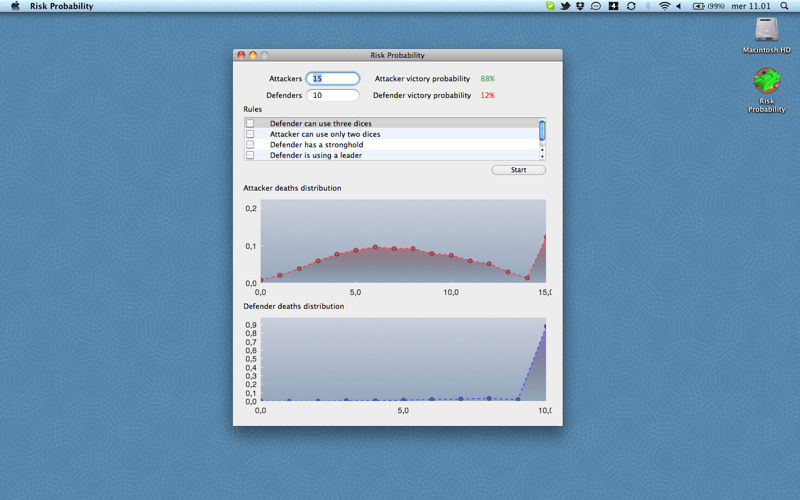This screenshot has height=500, width=800.
Task: Enable 'Defender is using a leader' rule
Action: [250, 155]
